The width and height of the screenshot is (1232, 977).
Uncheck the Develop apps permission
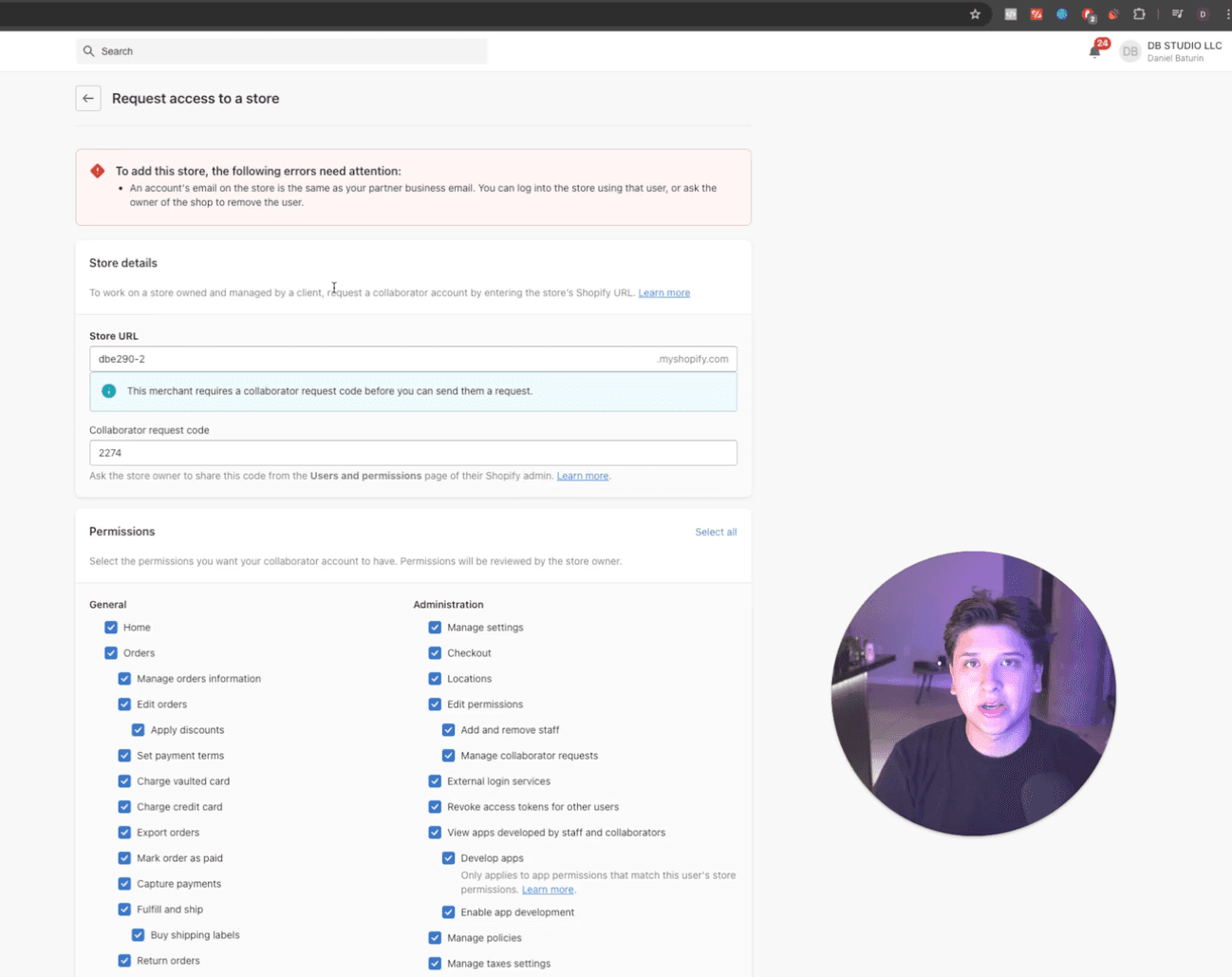449,858
